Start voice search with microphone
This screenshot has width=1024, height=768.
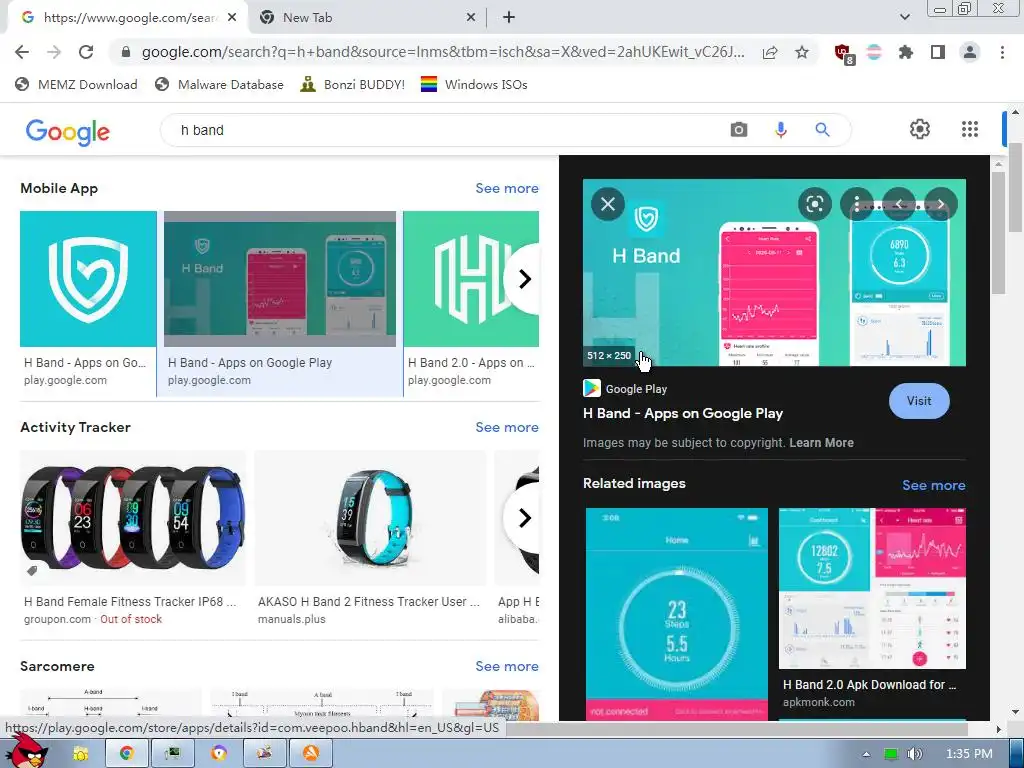(x=780, y=130)
